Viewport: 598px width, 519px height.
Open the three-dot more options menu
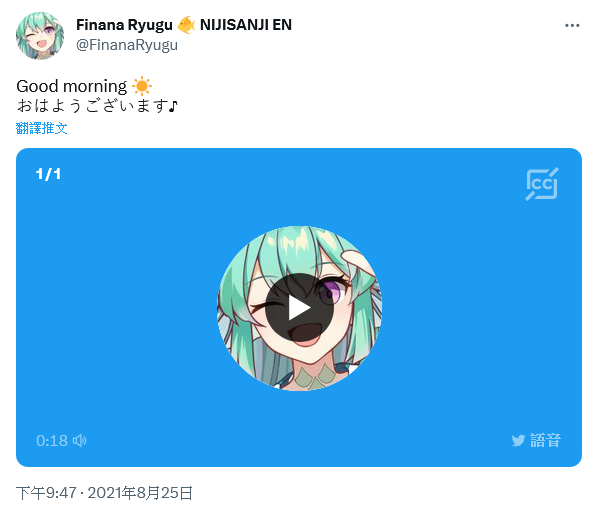pos(572,26)
